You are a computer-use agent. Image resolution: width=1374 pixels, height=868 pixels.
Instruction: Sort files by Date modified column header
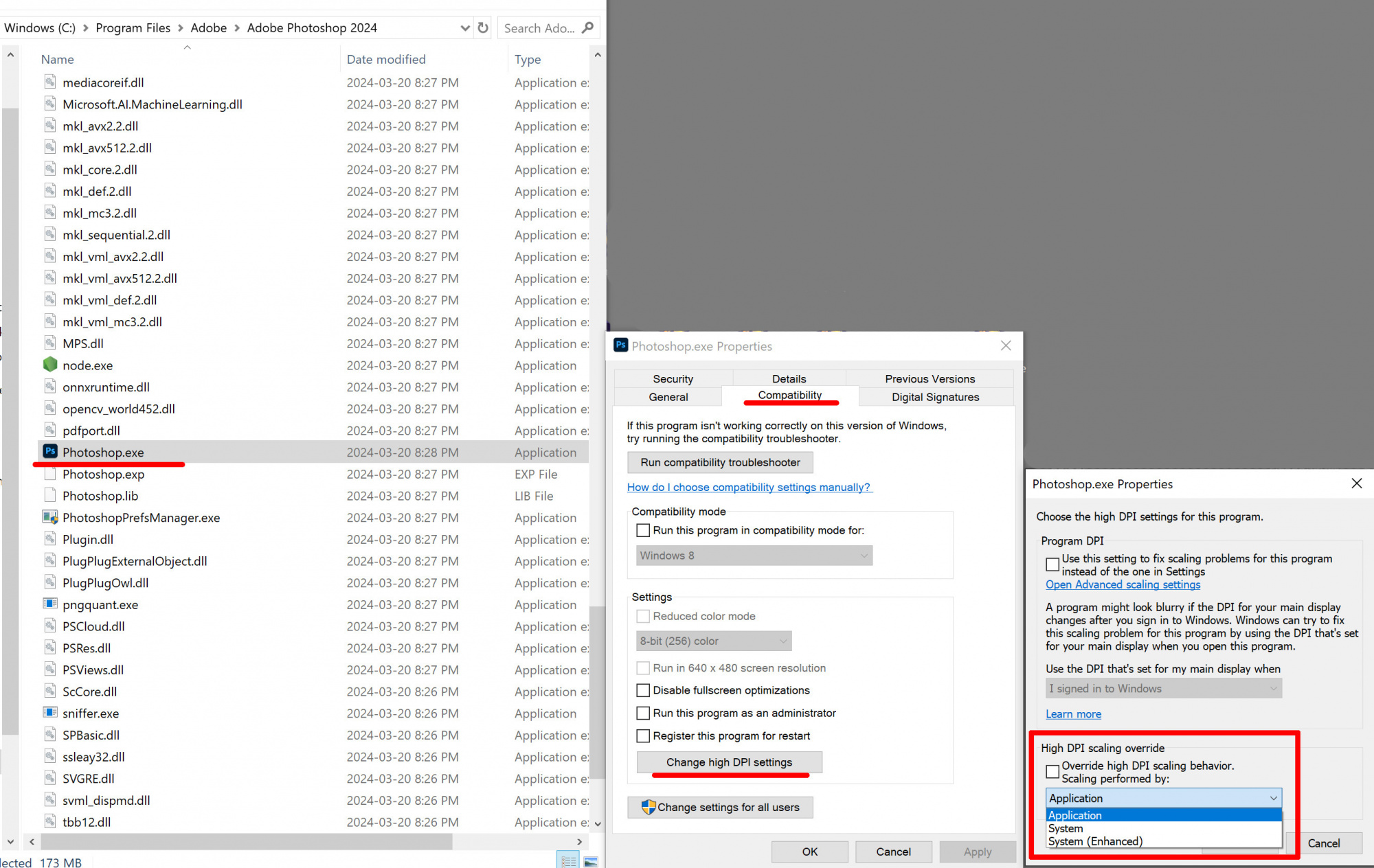pos(386,59)
